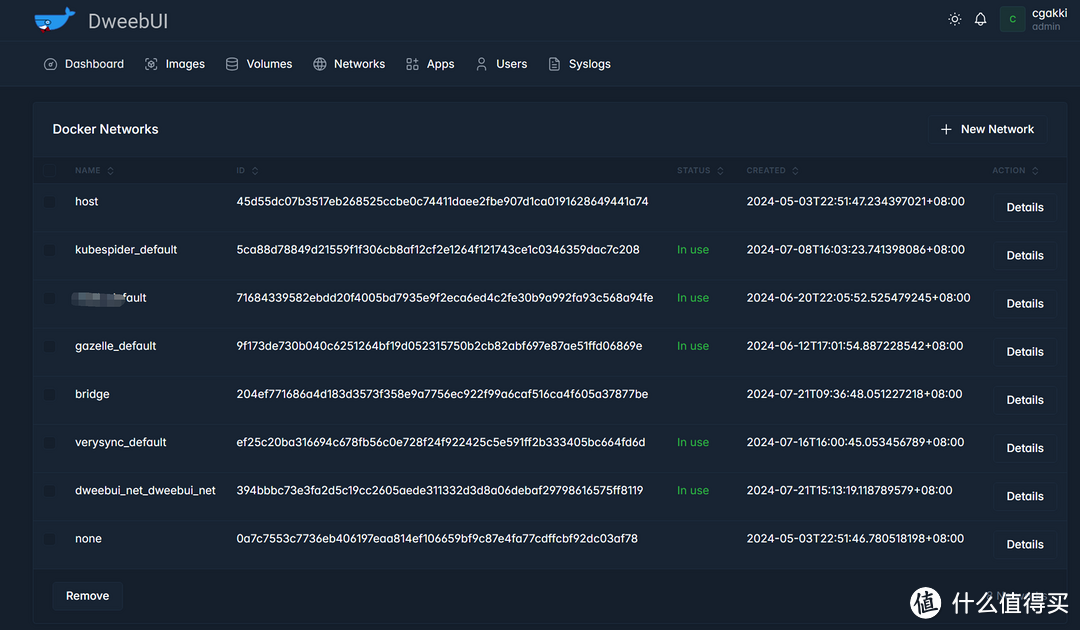
Task: Click the Volumes database icon
Action: coord(232,64)
